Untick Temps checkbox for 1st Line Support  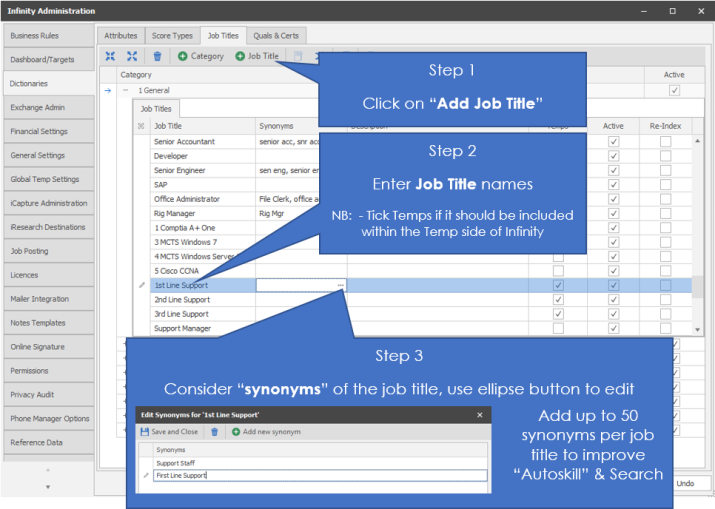(x=558, y=285)
